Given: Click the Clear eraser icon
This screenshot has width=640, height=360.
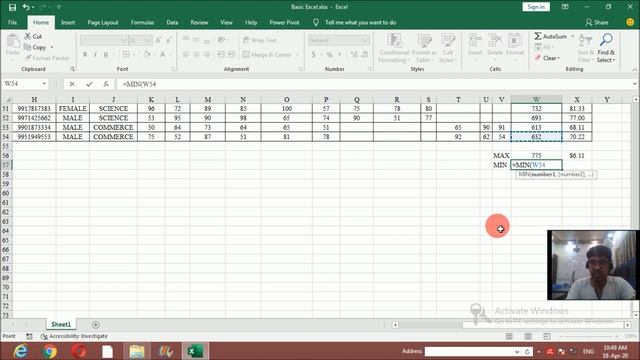Looking at the screenshot, I should [538, 58].
